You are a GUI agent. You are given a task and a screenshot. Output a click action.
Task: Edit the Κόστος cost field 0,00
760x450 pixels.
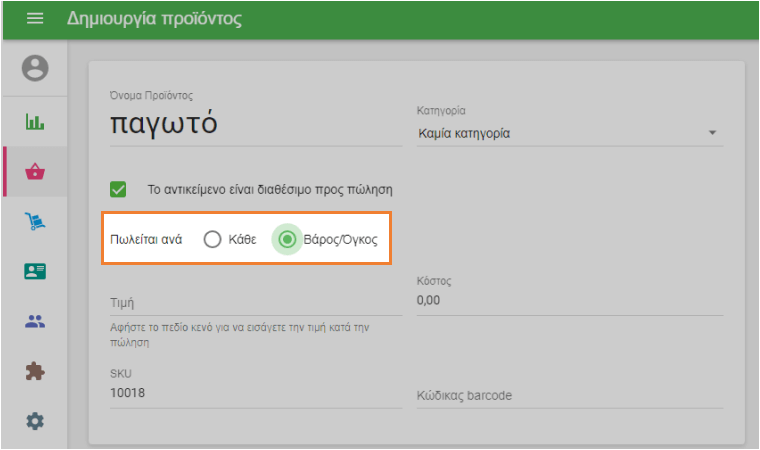click(x=570, y=301)
